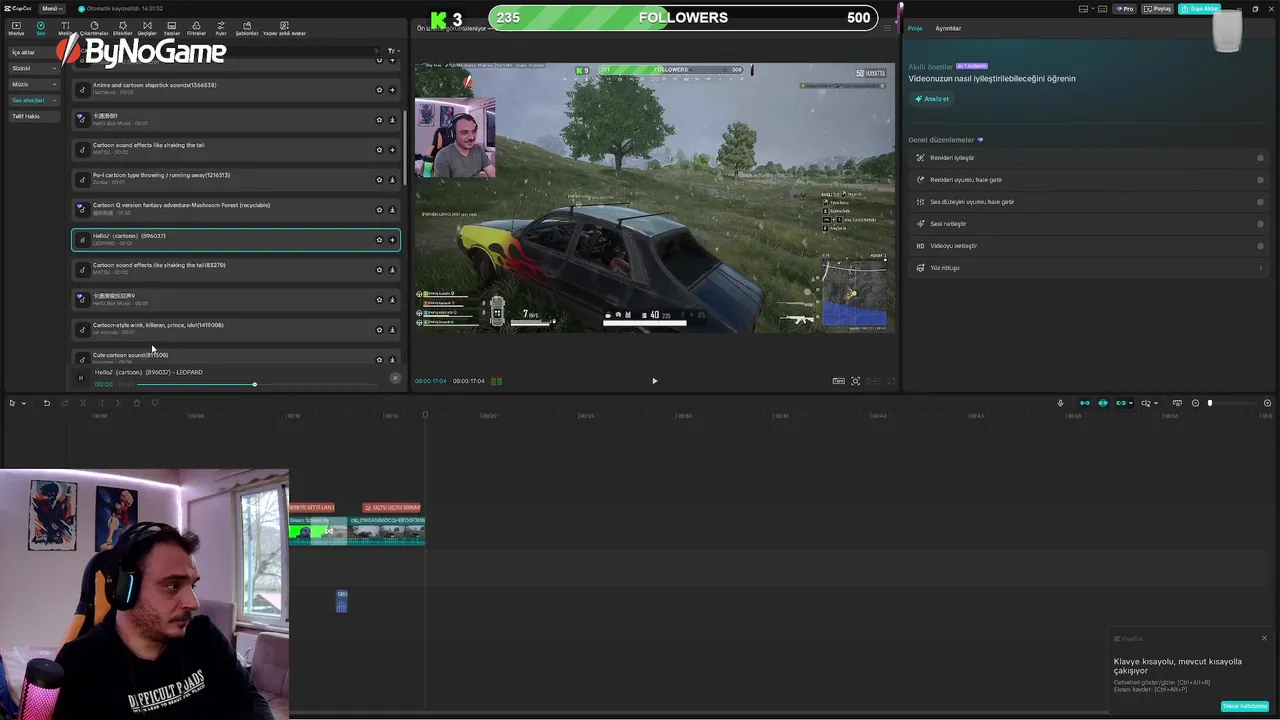Toggle Sesi netleştir option

tap(1260, 224)
